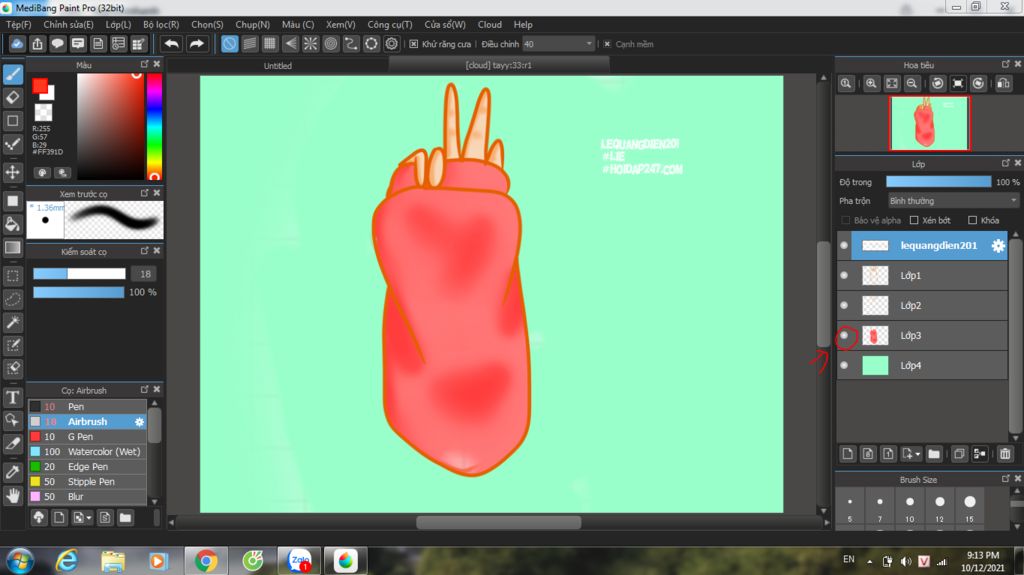The image size is (1024, 575).
Task: Pick brush size 10 preset
Action: coord(910,508)
